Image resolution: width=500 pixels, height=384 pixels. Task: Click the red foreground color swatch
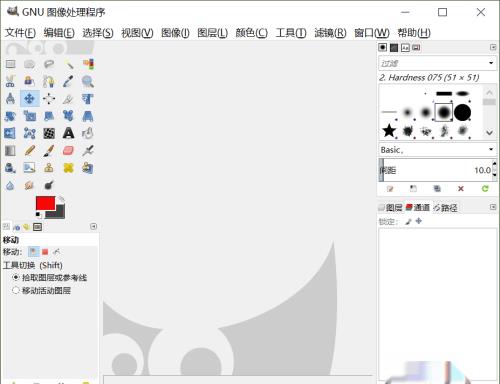click(46, 203)
